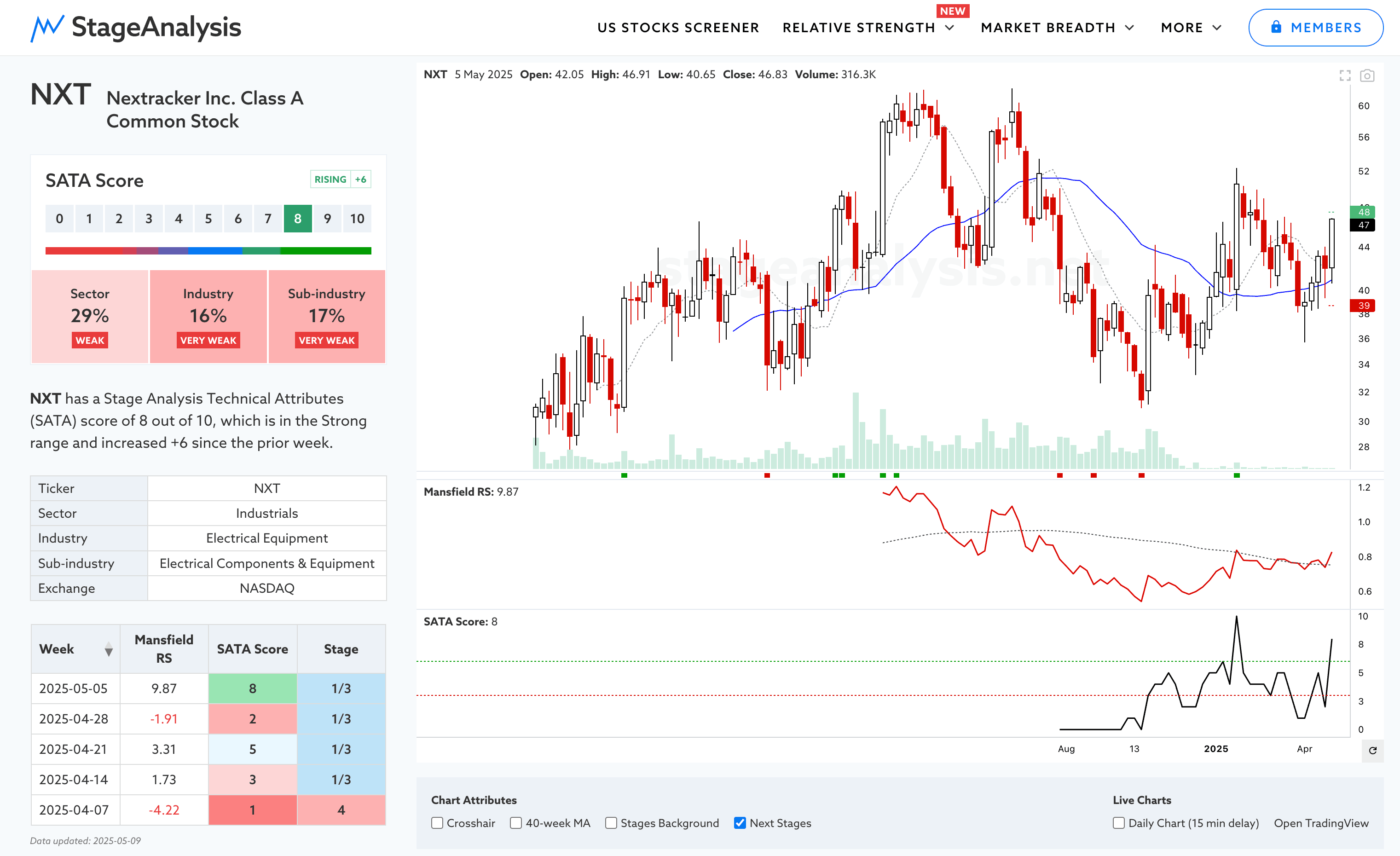Click the lock icon in Members button

[x=1276, y=27]
